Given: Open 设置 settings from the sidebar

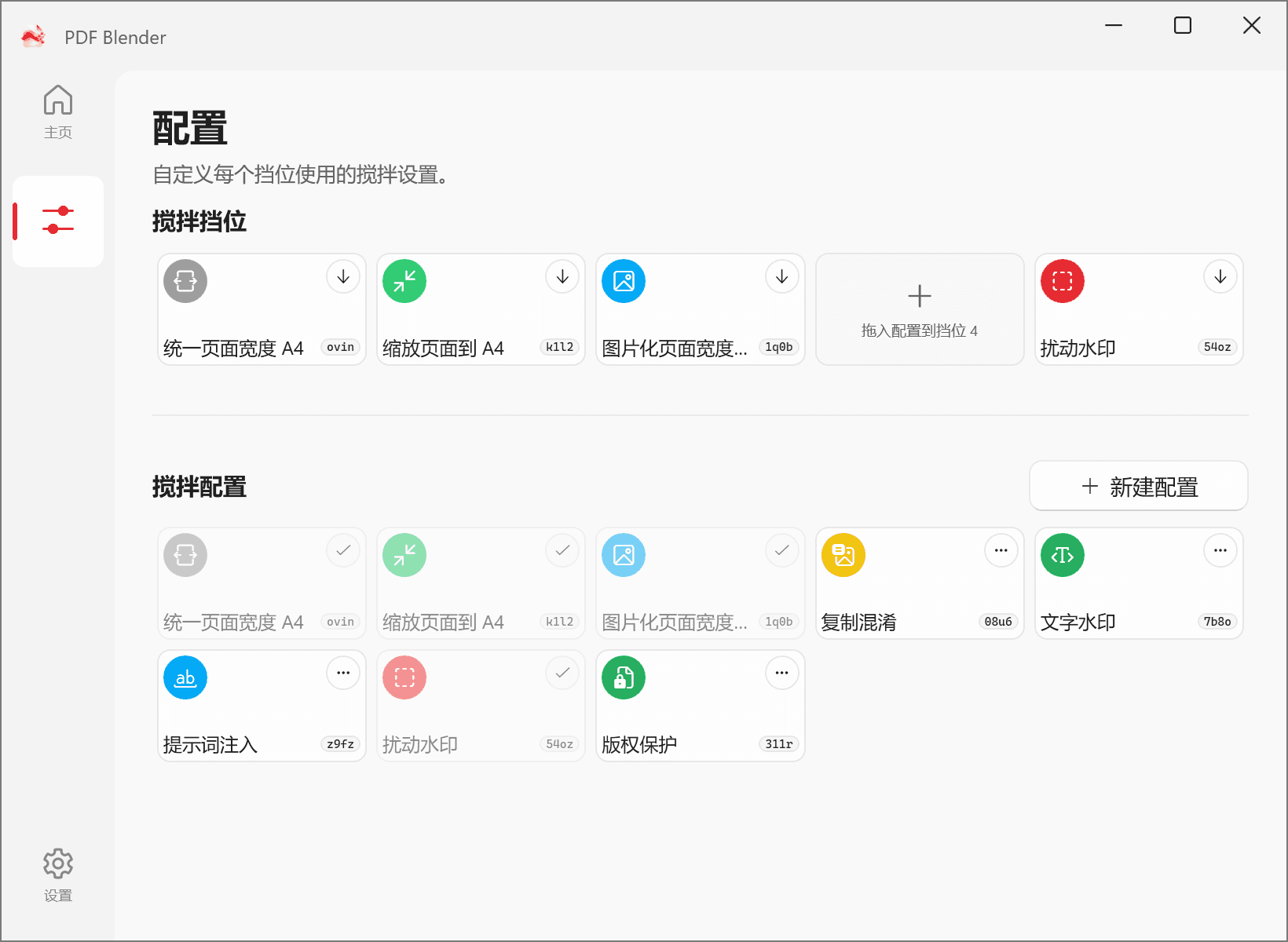Looking at the screenshot, I should [58, 874].
